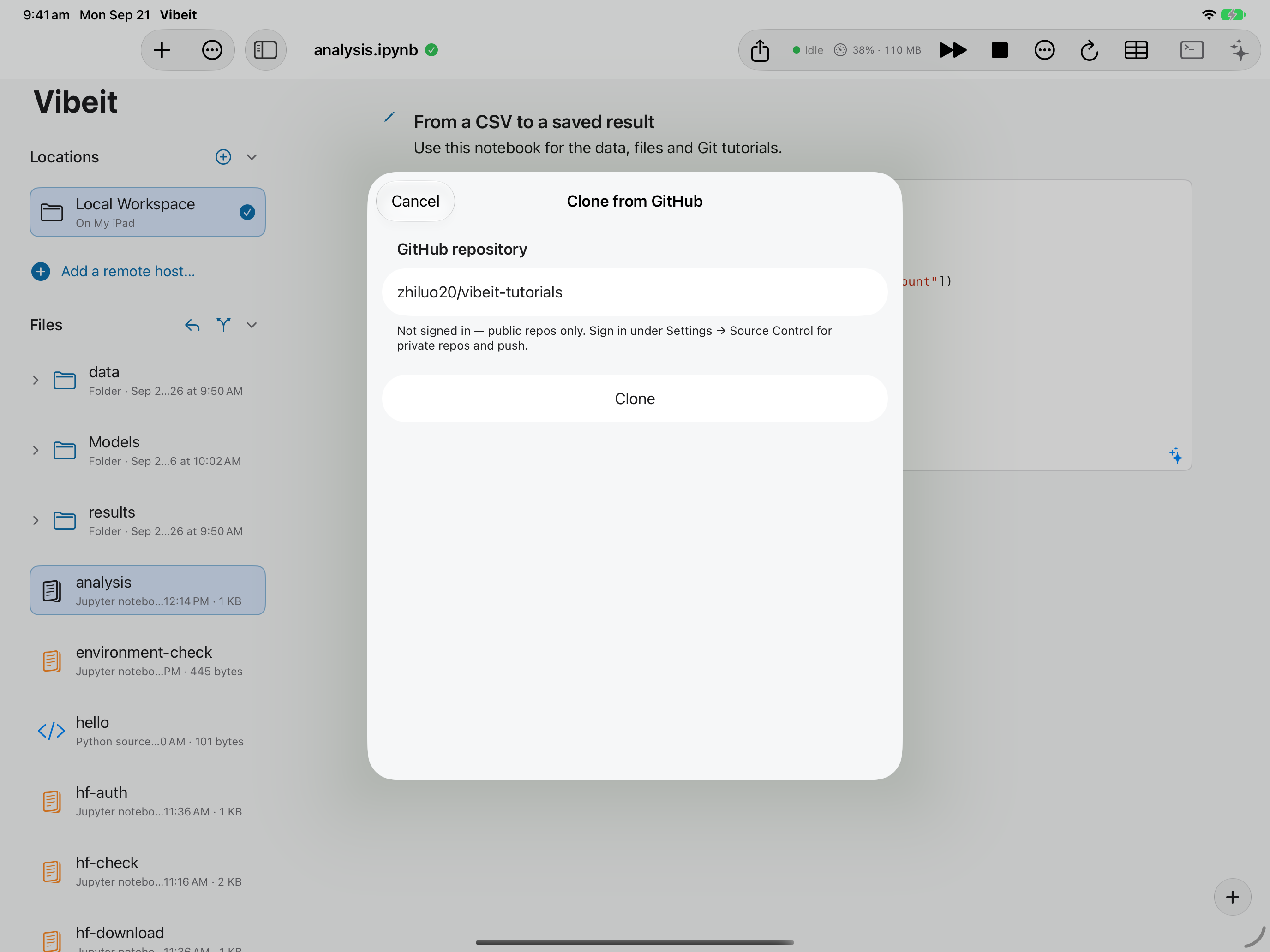Open the results folder row
Viewport: 1270px width, 952px height.
point(148,520)
